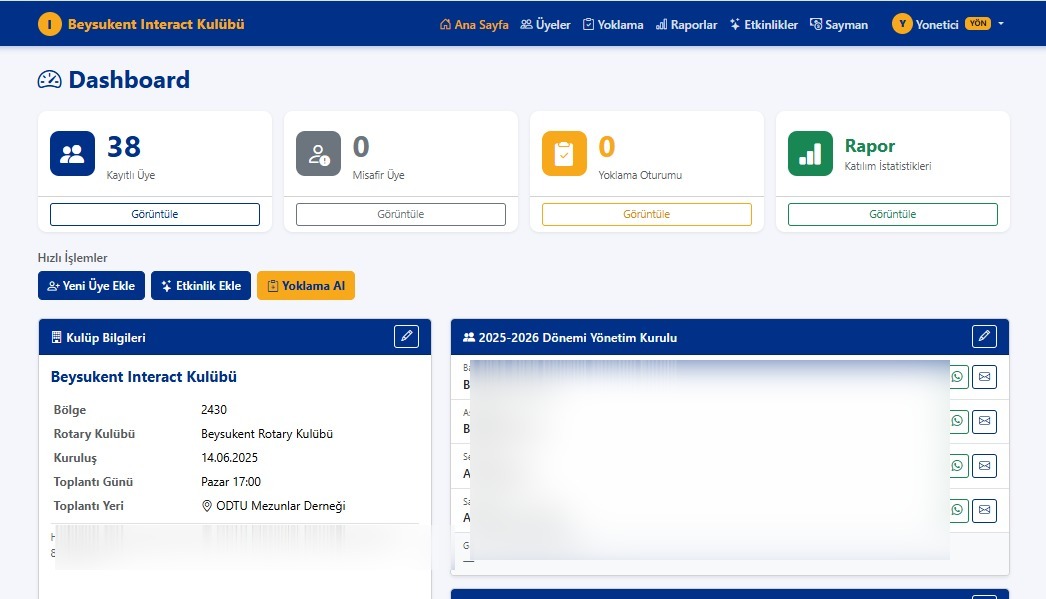Click email envelope icon in first board member row
Viewport: 1046px width, 599px height.
(984, 377)
